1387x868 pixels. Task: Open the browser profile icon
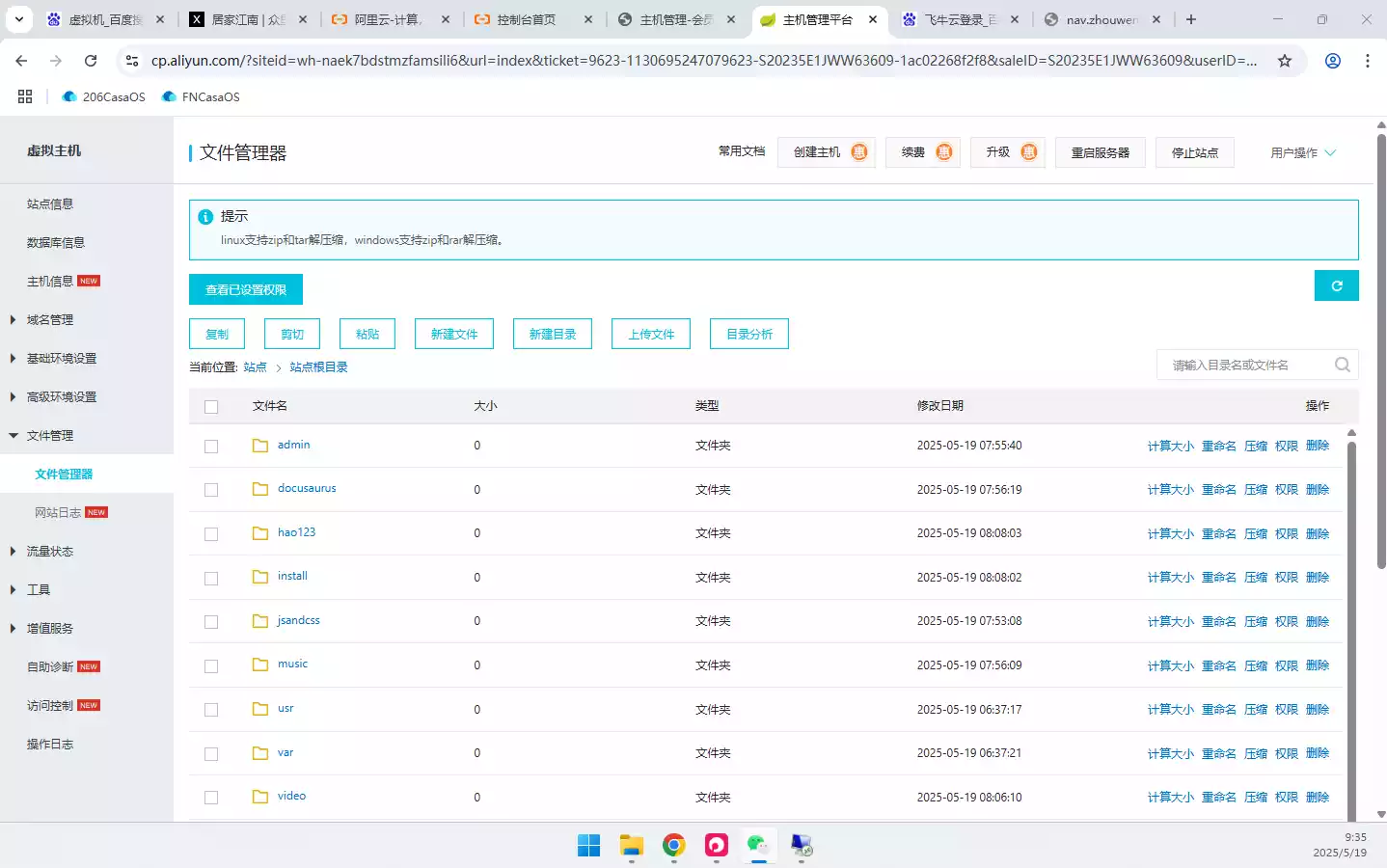(x=1333, y=61)
